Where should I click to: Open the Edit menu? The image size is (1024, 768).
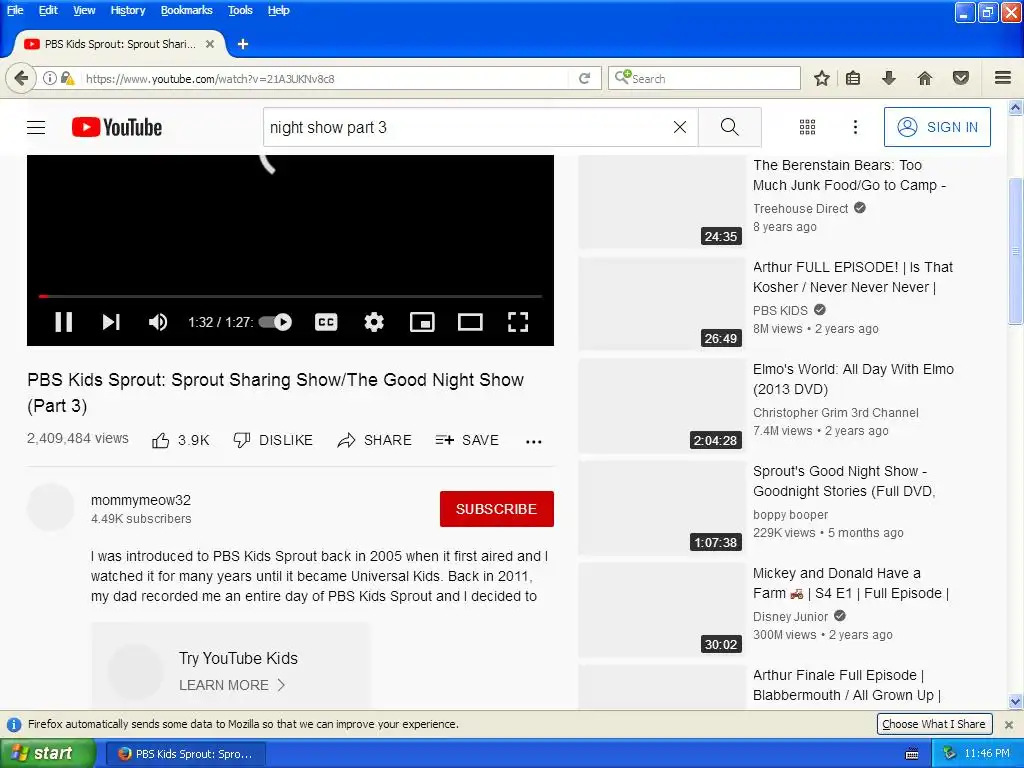pos(48,10)
